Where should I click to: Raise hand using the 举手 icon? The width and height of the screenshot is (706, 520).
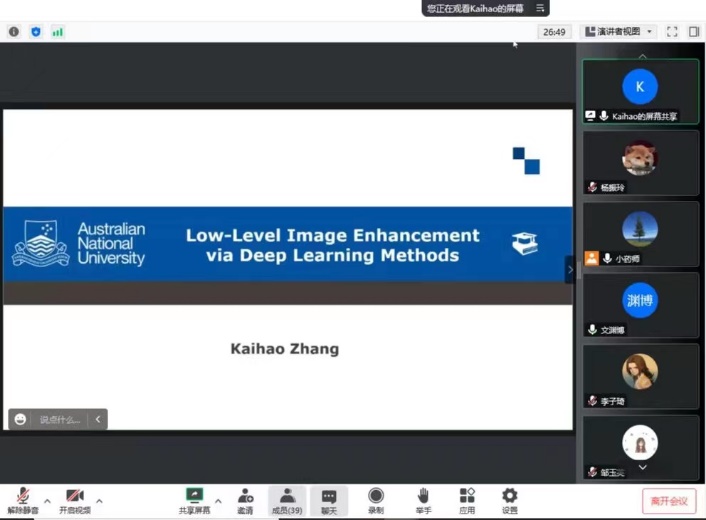pos(423,498)
